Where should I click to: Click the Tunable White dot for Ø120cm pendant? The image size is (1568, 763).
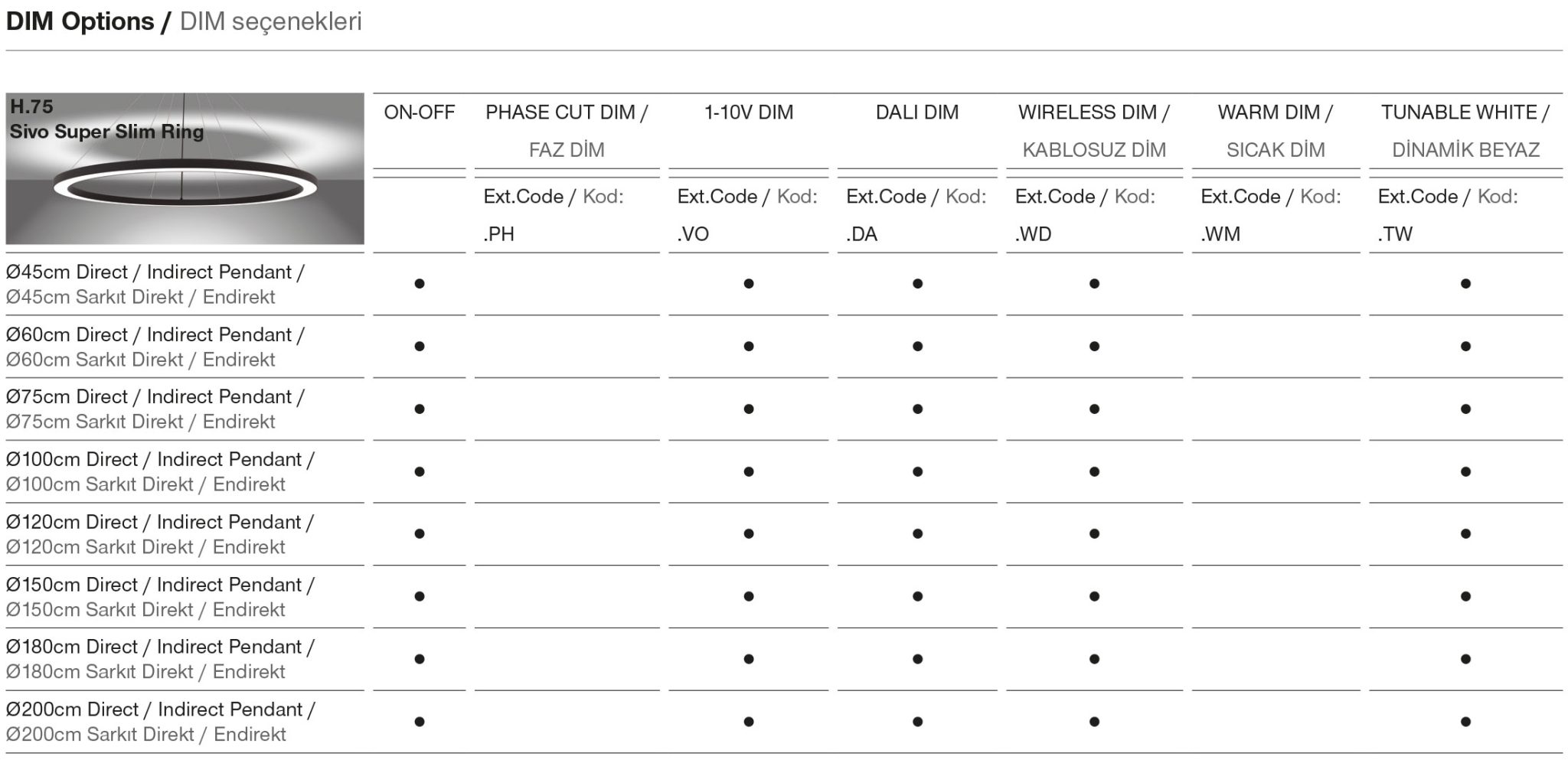coord(1465,534)
